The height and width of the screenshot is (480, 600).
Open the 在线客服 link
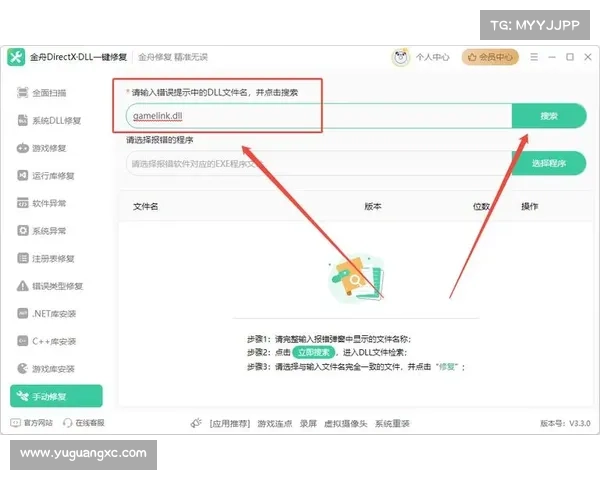(x=90, y=423)
